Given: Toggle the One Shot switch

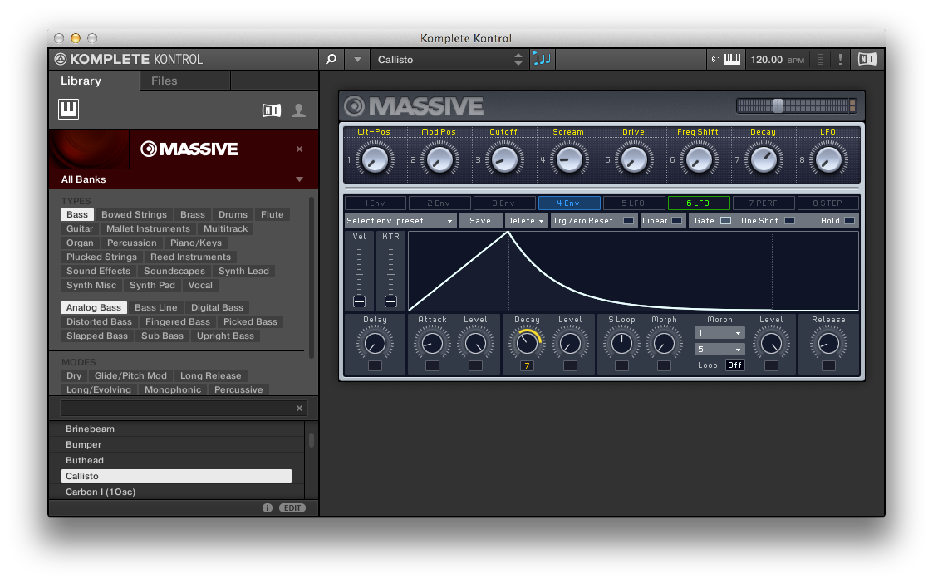Looking at the screenshot, I should coord(790,221).
